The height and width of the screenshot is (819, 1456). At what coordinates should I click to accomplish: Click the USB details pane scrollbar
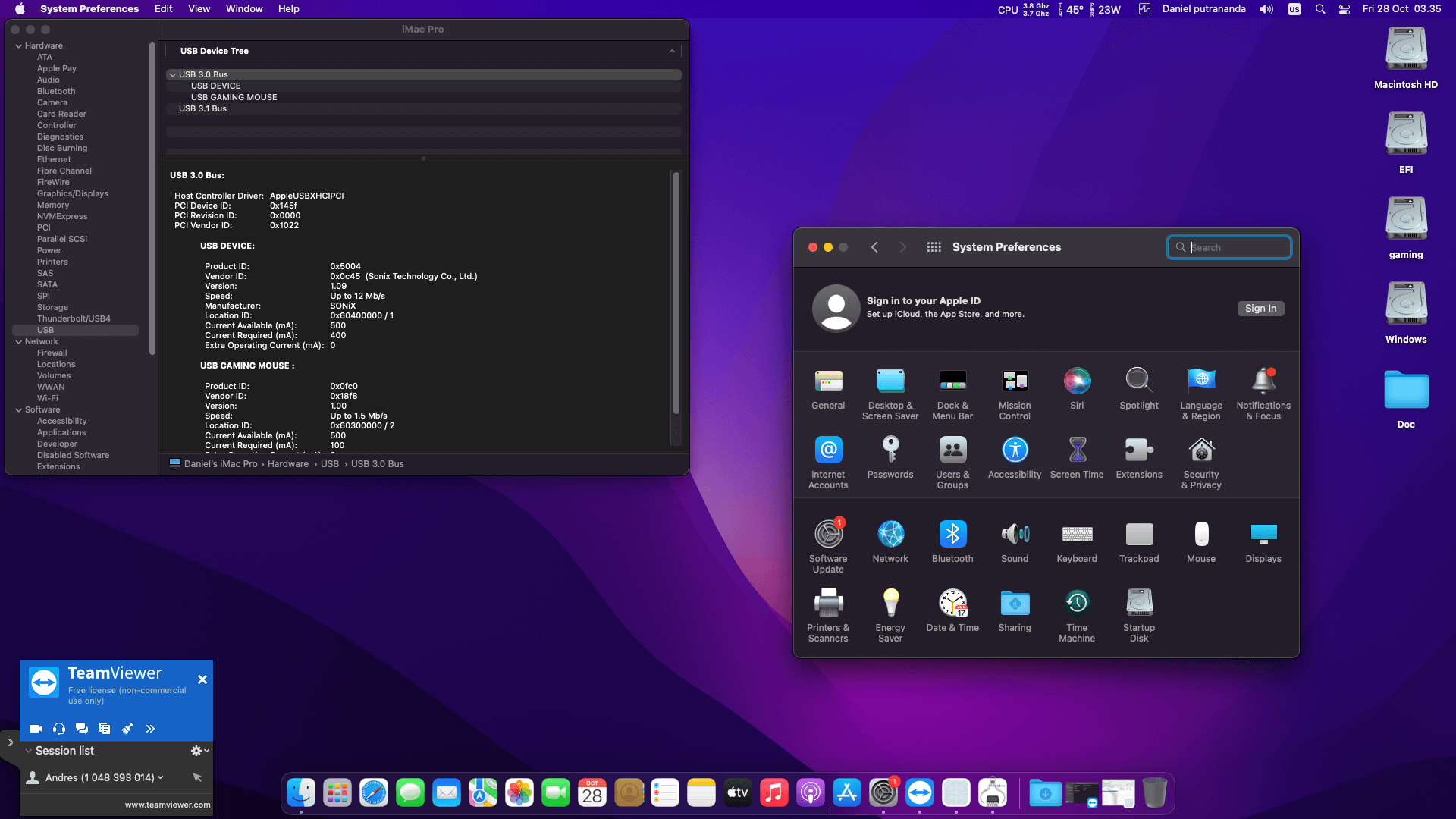click(676, 293)
